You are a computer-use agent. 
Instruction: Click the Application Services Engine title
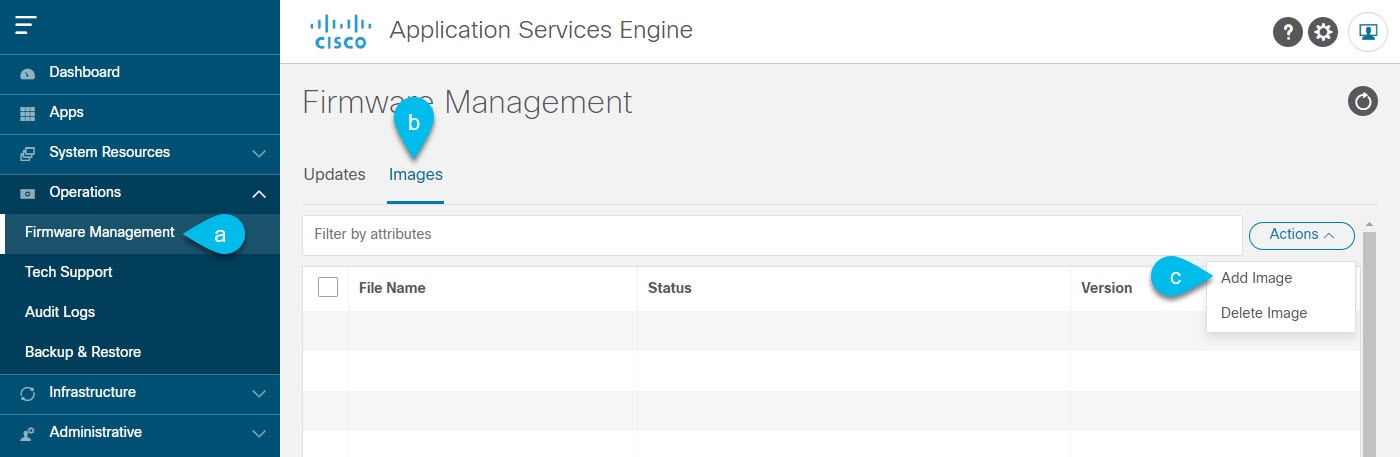pyautogui.click(x=541, y=30)
